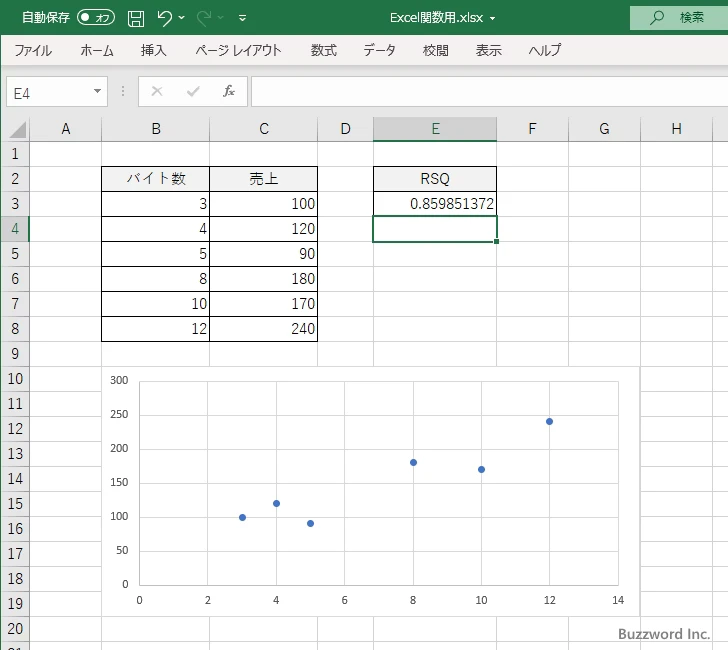Click the cell with value 120
Image resolution: width=728 pixels, height=650 pixels.
click(264, 229)
